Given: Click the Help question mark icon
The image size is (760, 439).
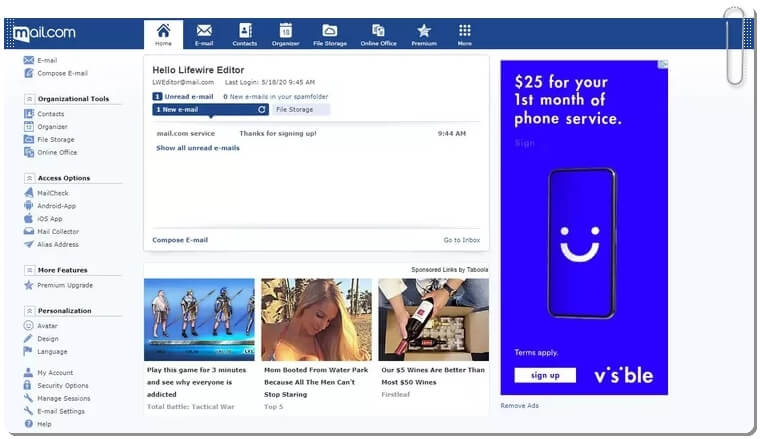Looking at the screenshot, I should [x=29, y=423].
